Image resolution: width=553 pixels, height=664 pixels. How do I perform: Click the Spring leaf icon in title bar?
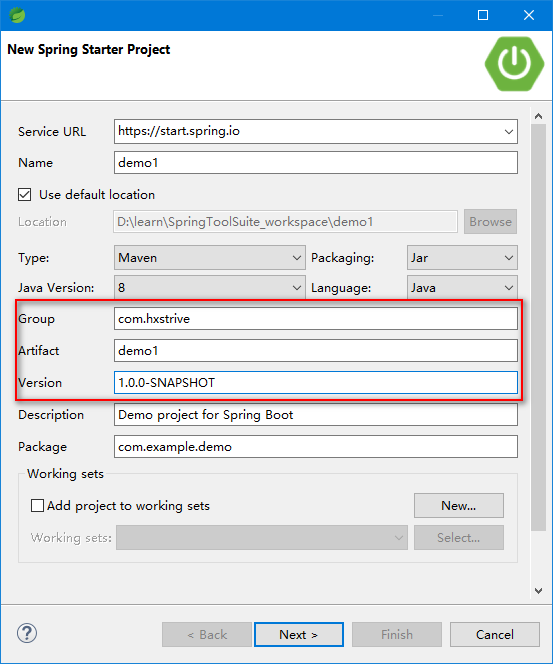[17, 15]
